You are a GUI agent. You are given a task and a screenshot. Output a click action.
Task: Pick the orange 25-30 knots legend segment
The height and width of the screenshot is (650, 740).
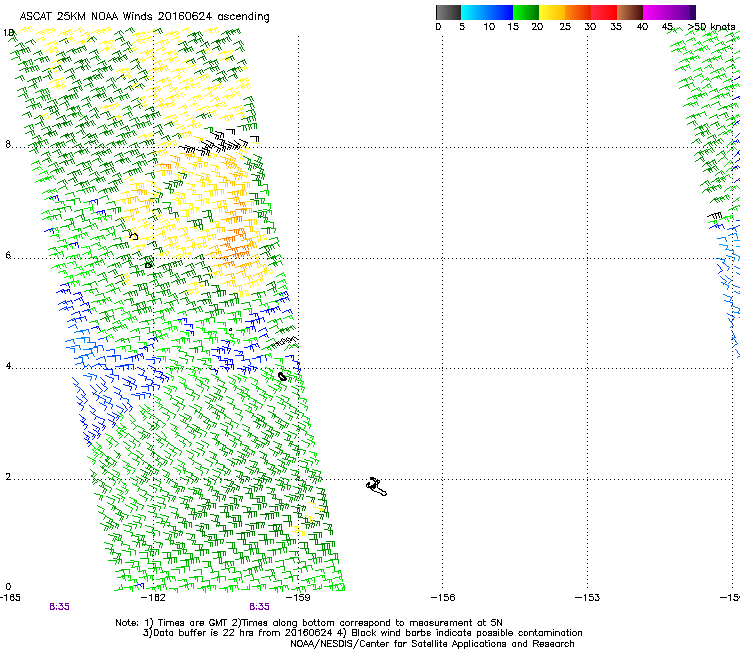point(578,12)
